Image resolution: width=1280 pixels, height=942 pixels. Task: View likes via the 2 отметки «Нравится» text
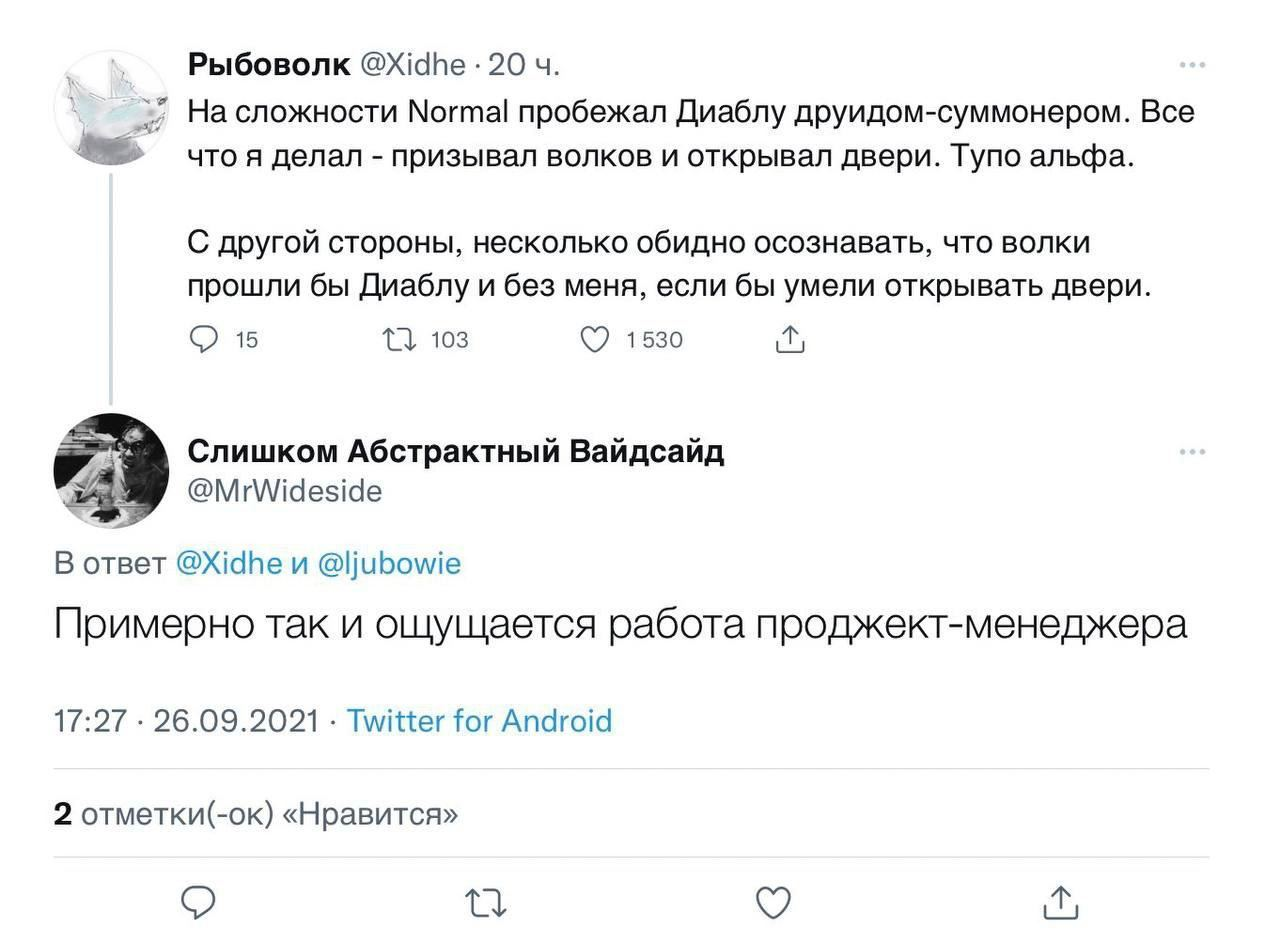[x=255, y=815]
